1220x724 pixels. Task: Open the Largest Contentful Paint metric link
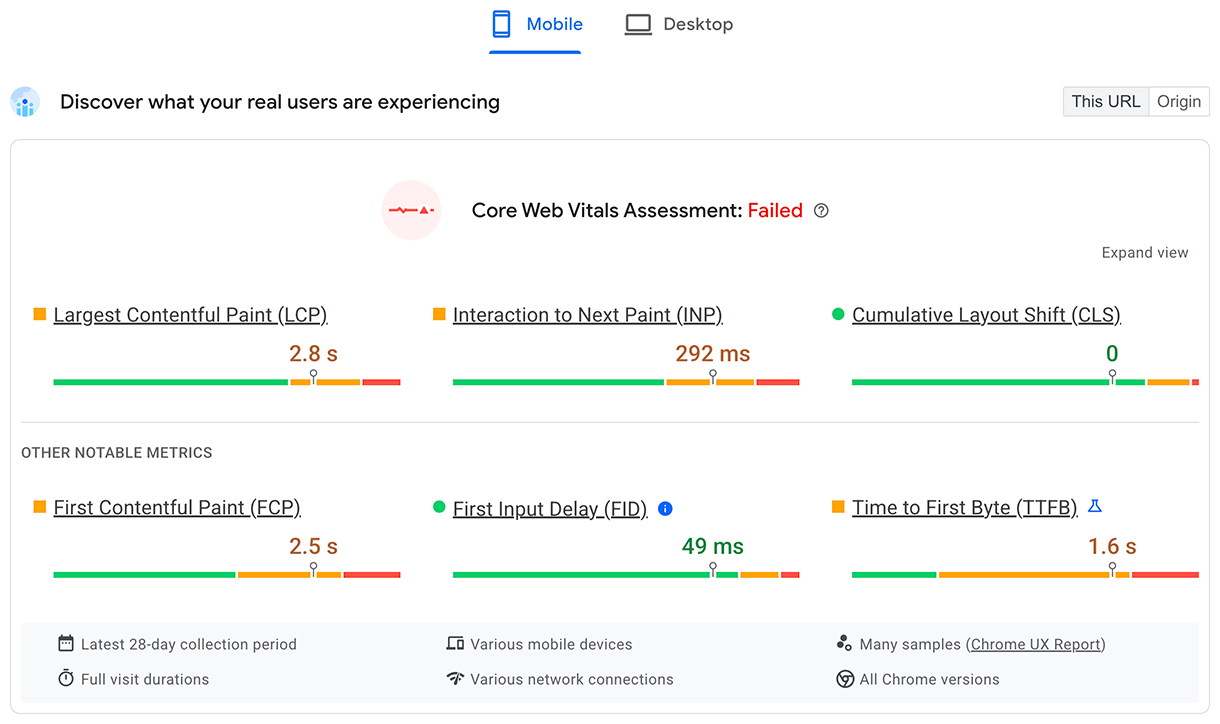coord(190,314)
